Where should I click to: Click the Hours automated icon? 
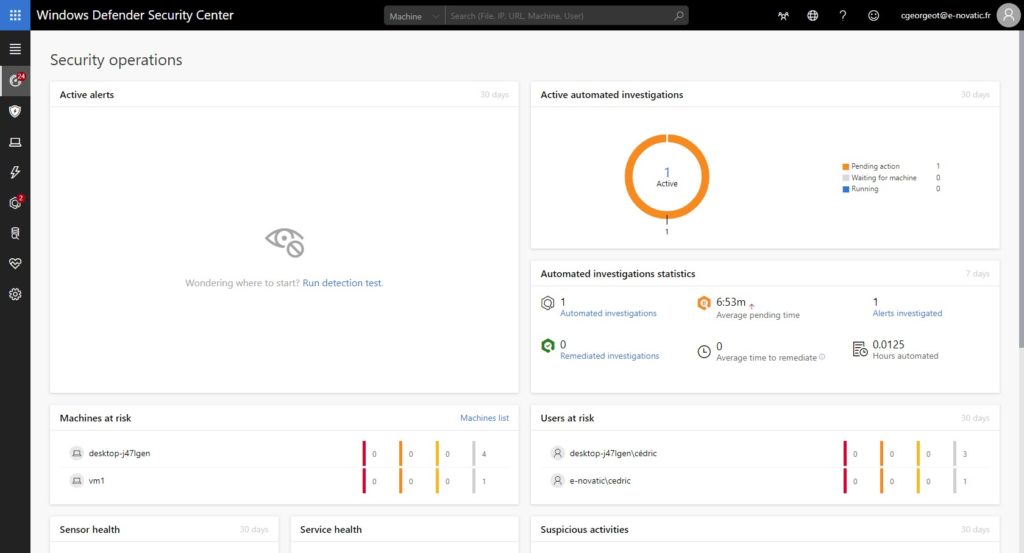pyautogui.click(x=860, y=349)
